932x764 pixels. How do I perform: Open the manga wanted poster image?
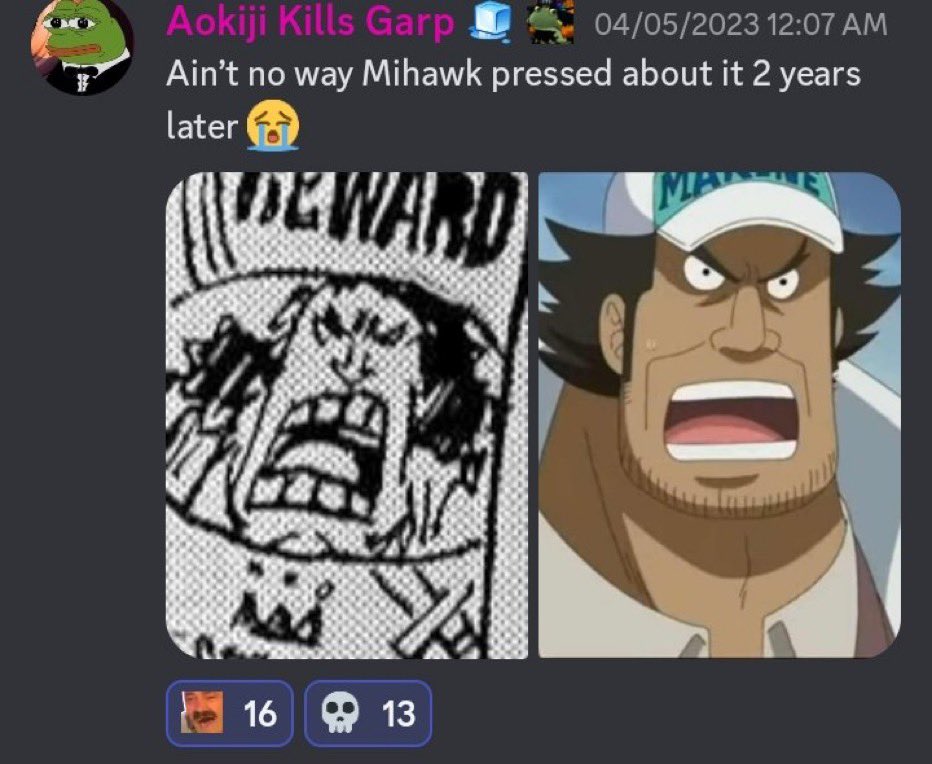pyautogui.click(x=347, y=415)
